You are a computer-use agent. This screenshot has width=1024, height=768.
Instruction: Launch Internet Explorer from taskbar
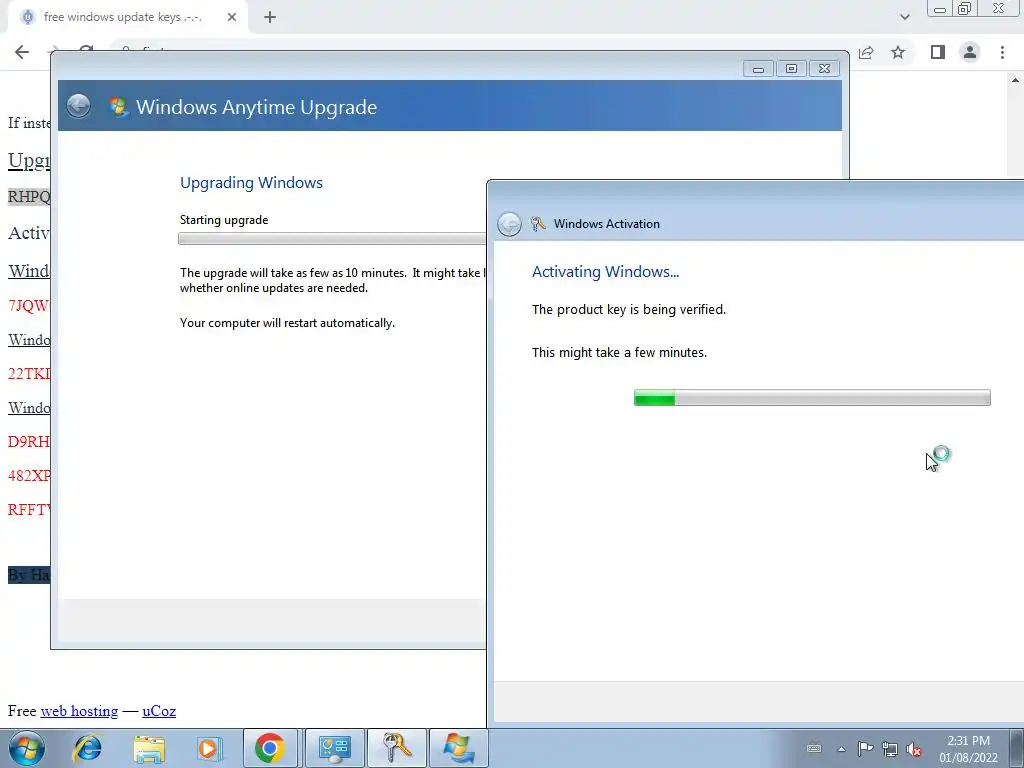point(88,748)
